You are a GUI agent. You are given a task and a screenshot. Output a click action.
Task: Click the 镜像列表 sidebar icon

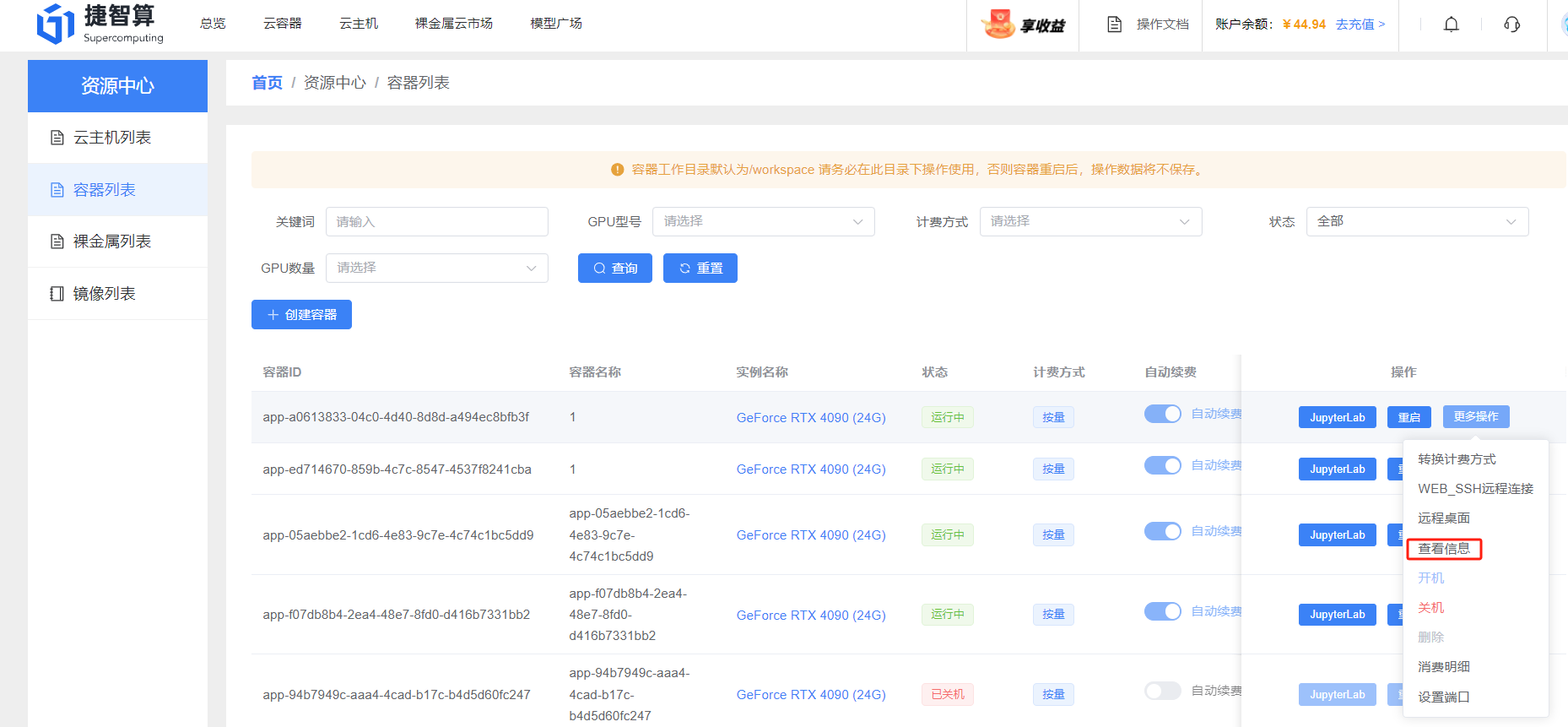57,294
